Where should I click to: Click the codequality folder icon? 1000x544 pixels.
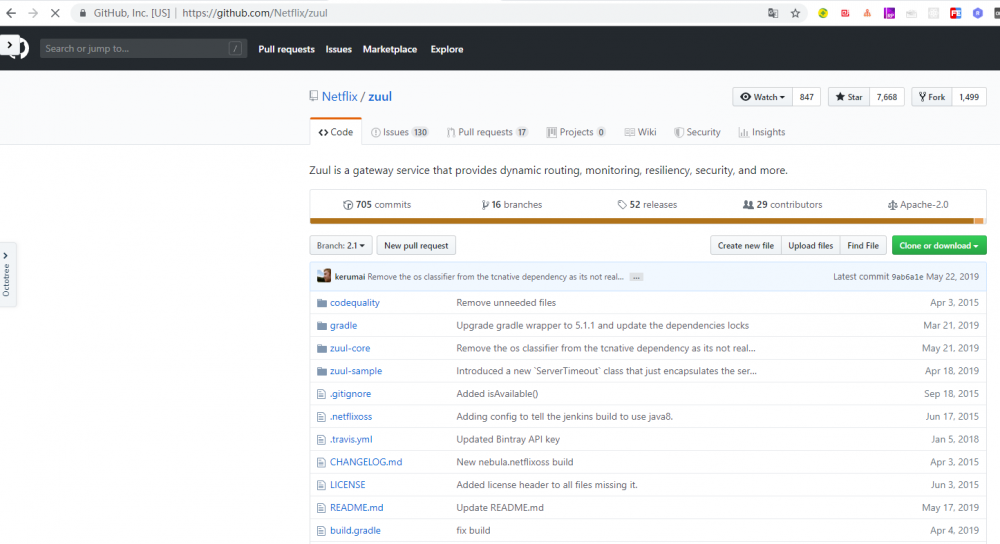322,303
